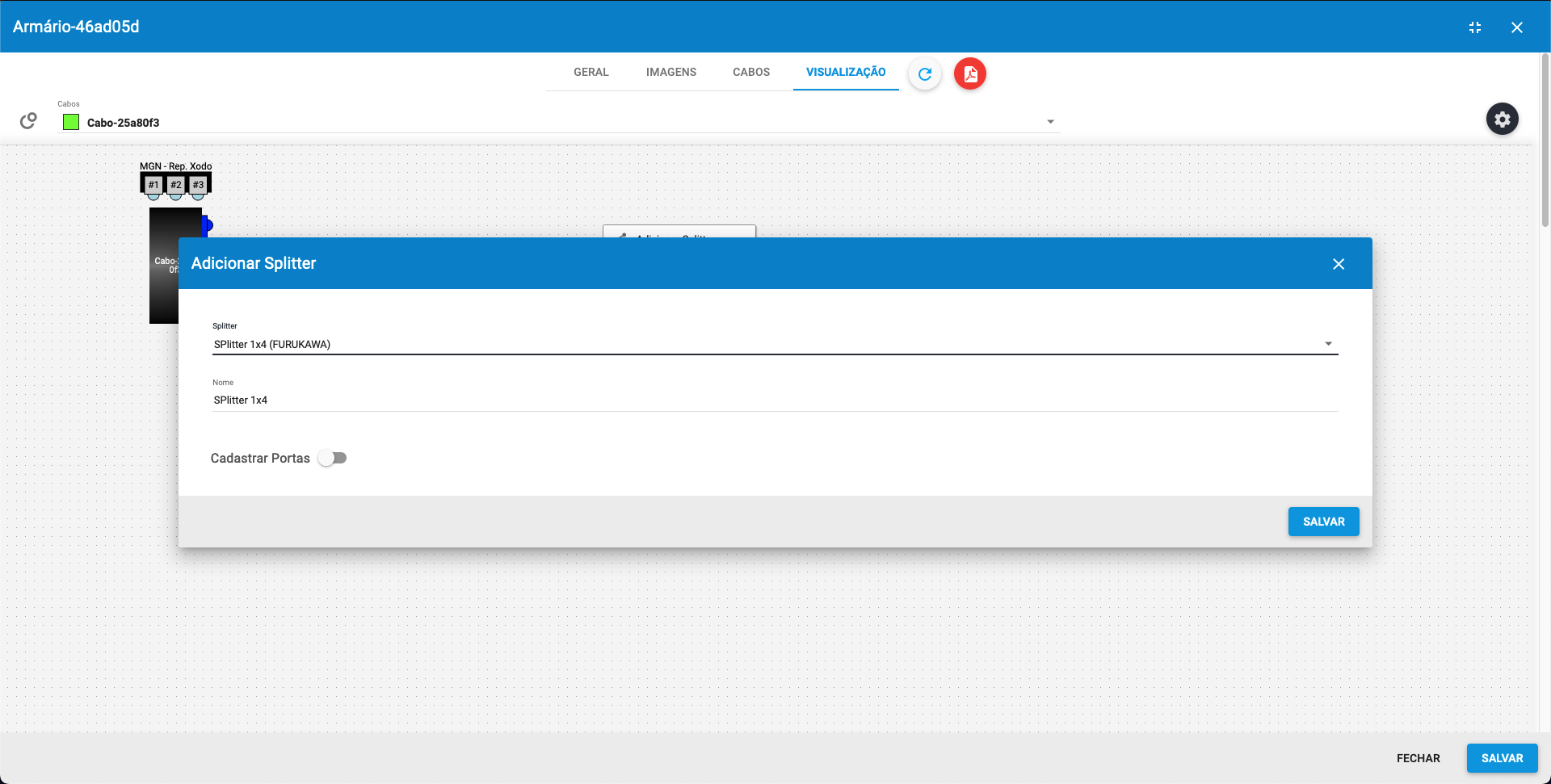Click the reset view icon beside Cabos
This screenshot has height=784, width=1551.
[27, 120]
